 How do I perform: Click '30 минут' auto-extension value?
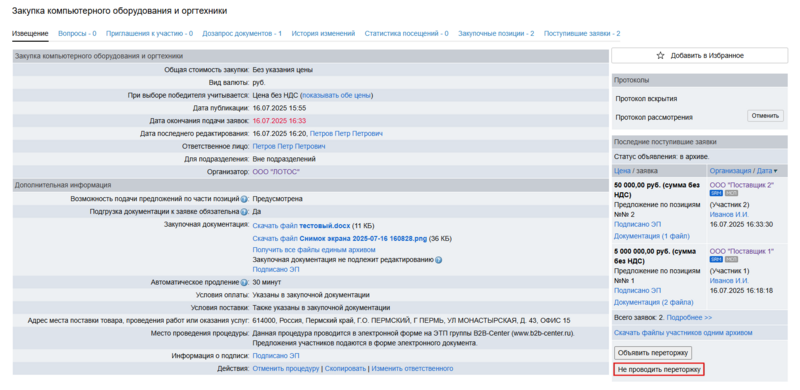pyautogui.click(x=266, y=282)
